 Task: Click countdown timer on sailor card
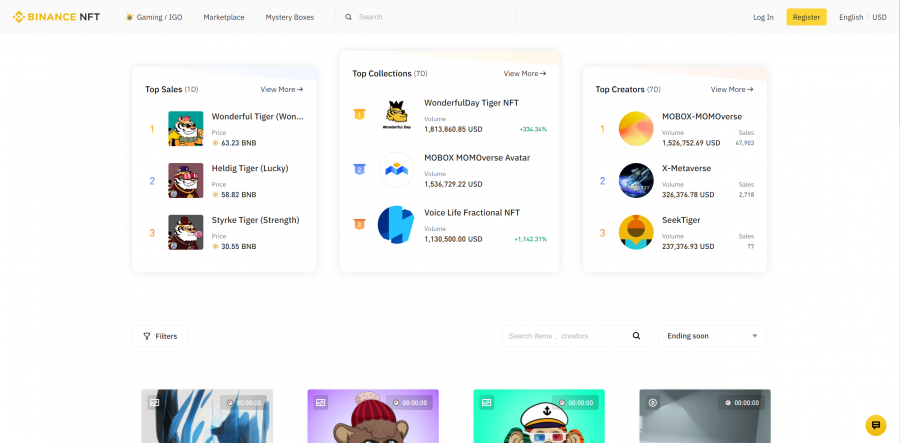tap(575, 403)
